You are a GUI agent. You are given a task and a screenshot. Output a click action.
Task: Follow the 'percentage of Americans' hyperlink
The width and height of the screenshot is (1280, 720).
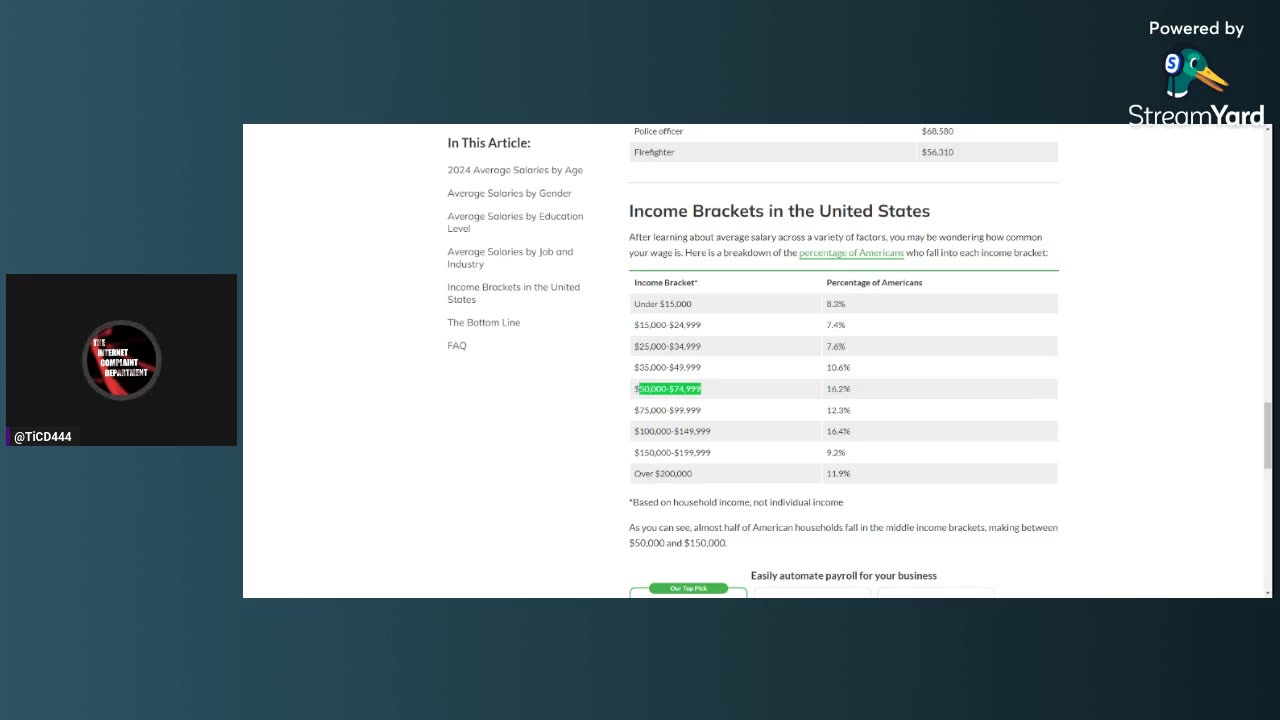(851, 253)
